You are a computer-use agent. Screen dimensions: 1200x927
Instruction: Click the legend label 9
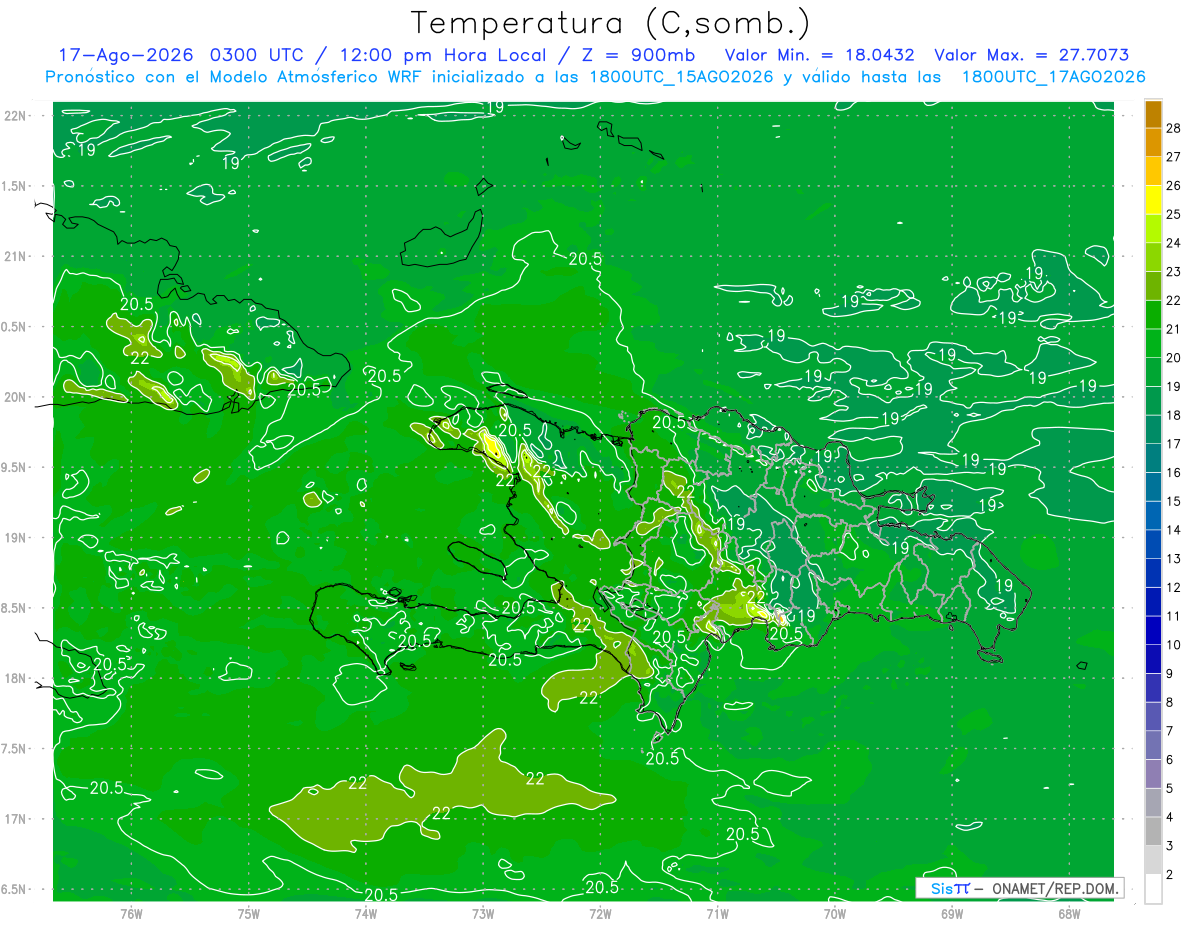tap(1170, 674)
